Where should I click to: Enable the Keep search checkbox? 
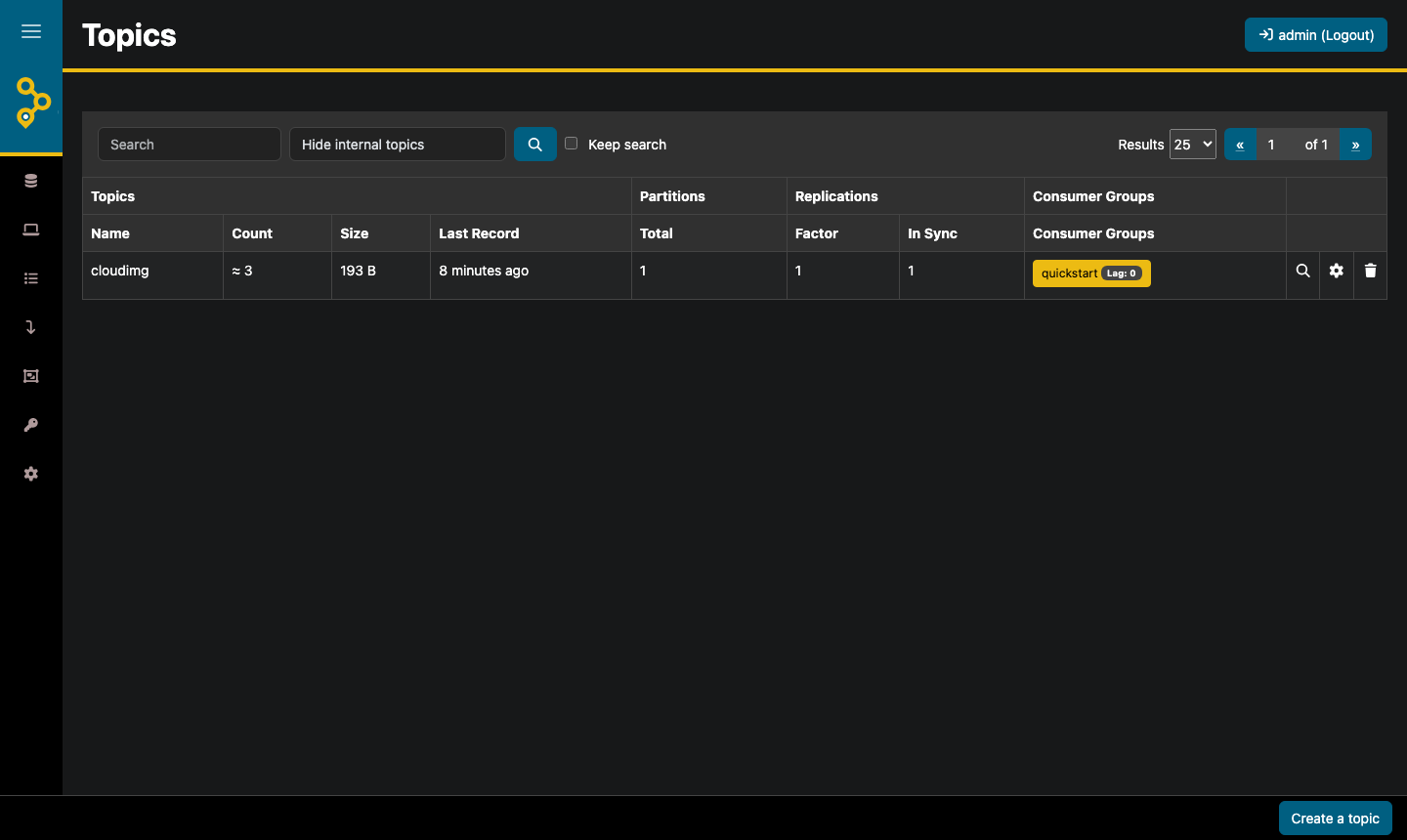tap(572, 144)
